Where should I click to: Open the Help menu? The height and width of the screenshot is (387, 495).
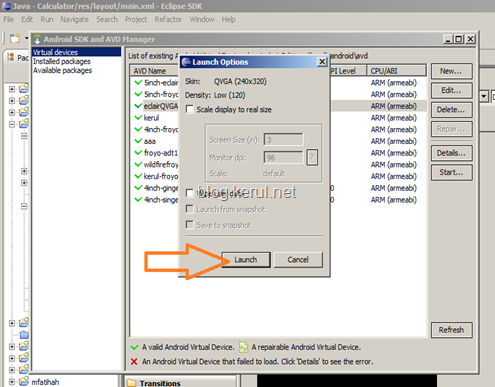point(228,19)
